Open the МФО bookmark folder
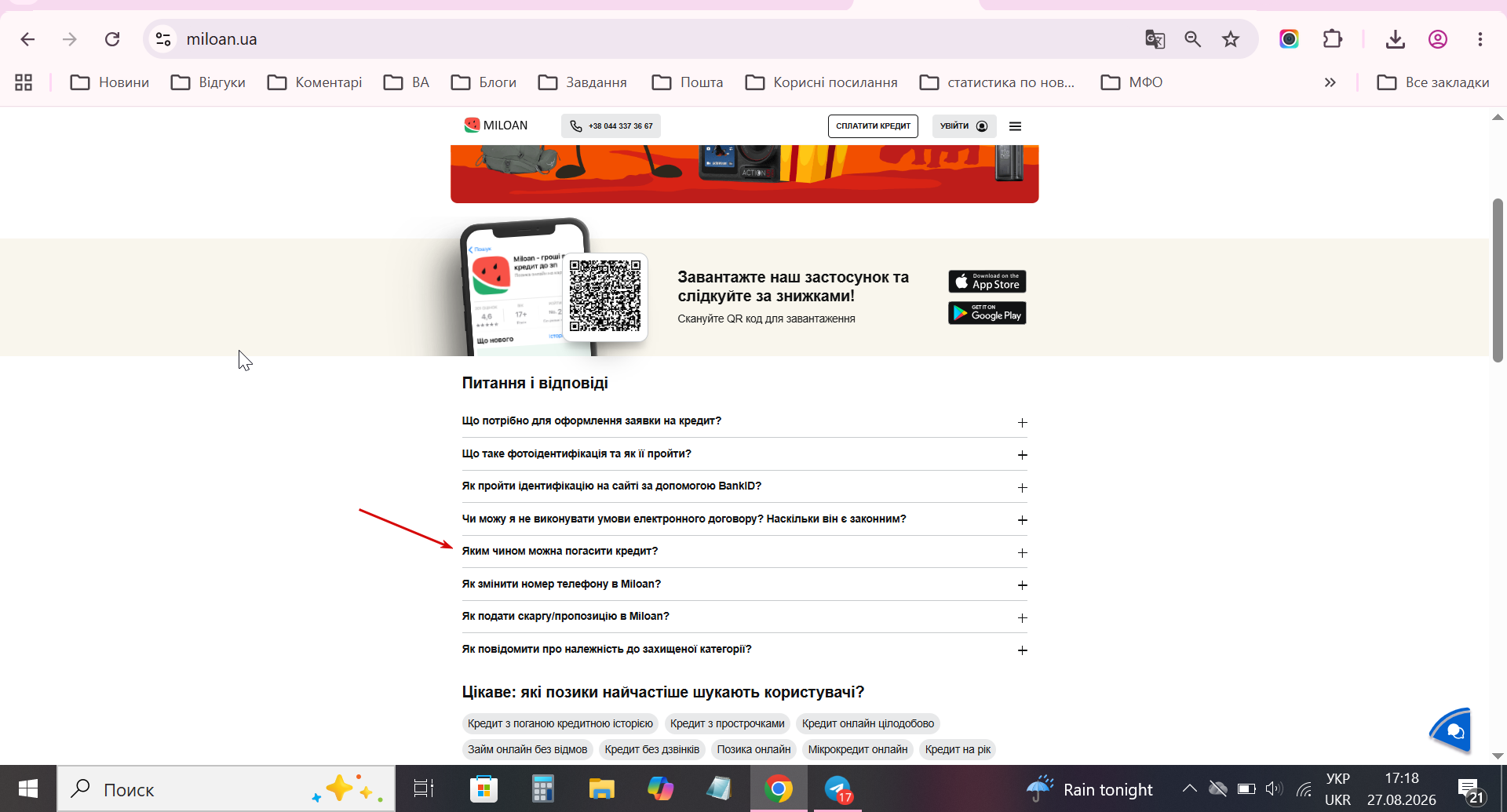The image size is (1507, 812). (1132, 82)
